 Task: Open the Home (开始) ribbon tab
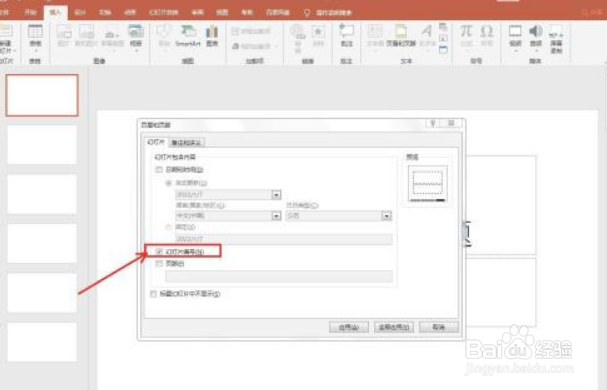pyautogui.click(x=30, y=12)
